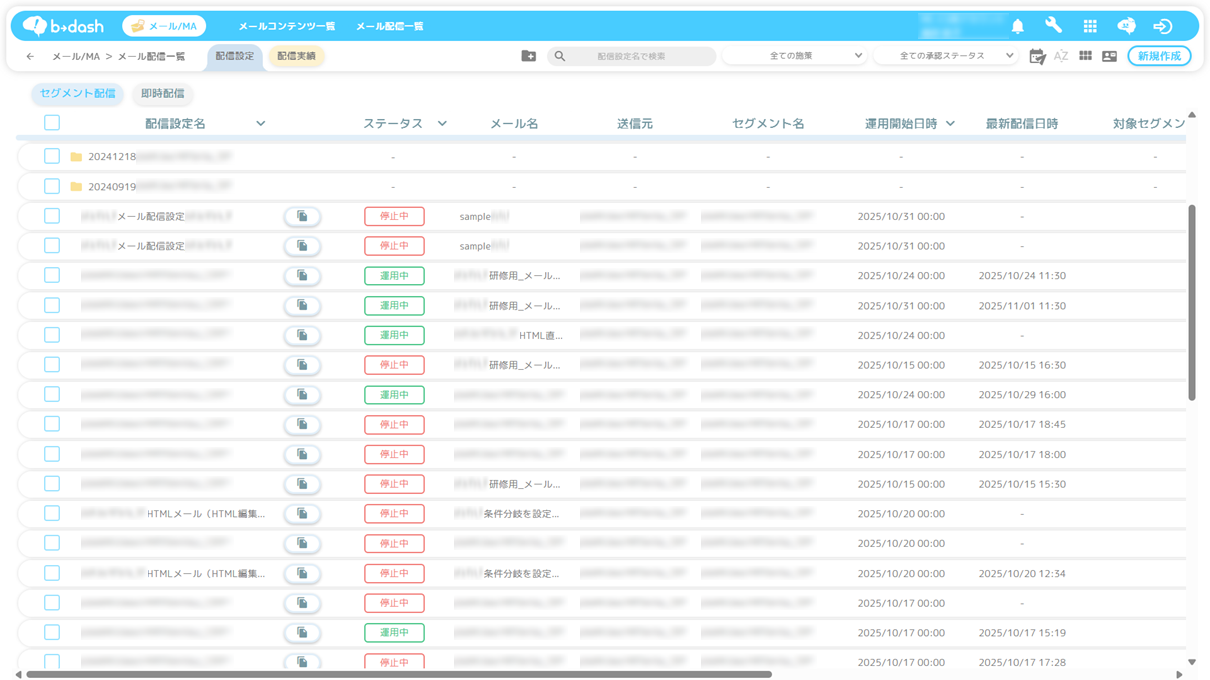1210x680 pixels.
Task: Select the checkbox for folder 20240919
Action: tap(52, 186)
